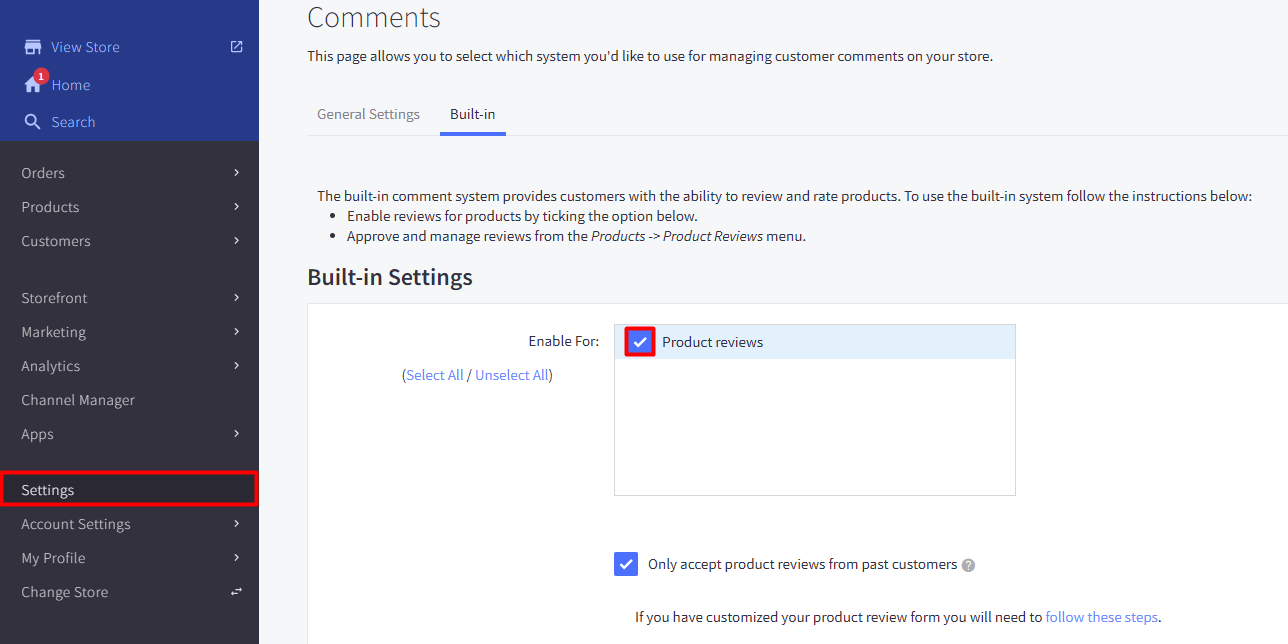Click the Select All link
Screen dimensions: 1288x644
click(435, 375)
